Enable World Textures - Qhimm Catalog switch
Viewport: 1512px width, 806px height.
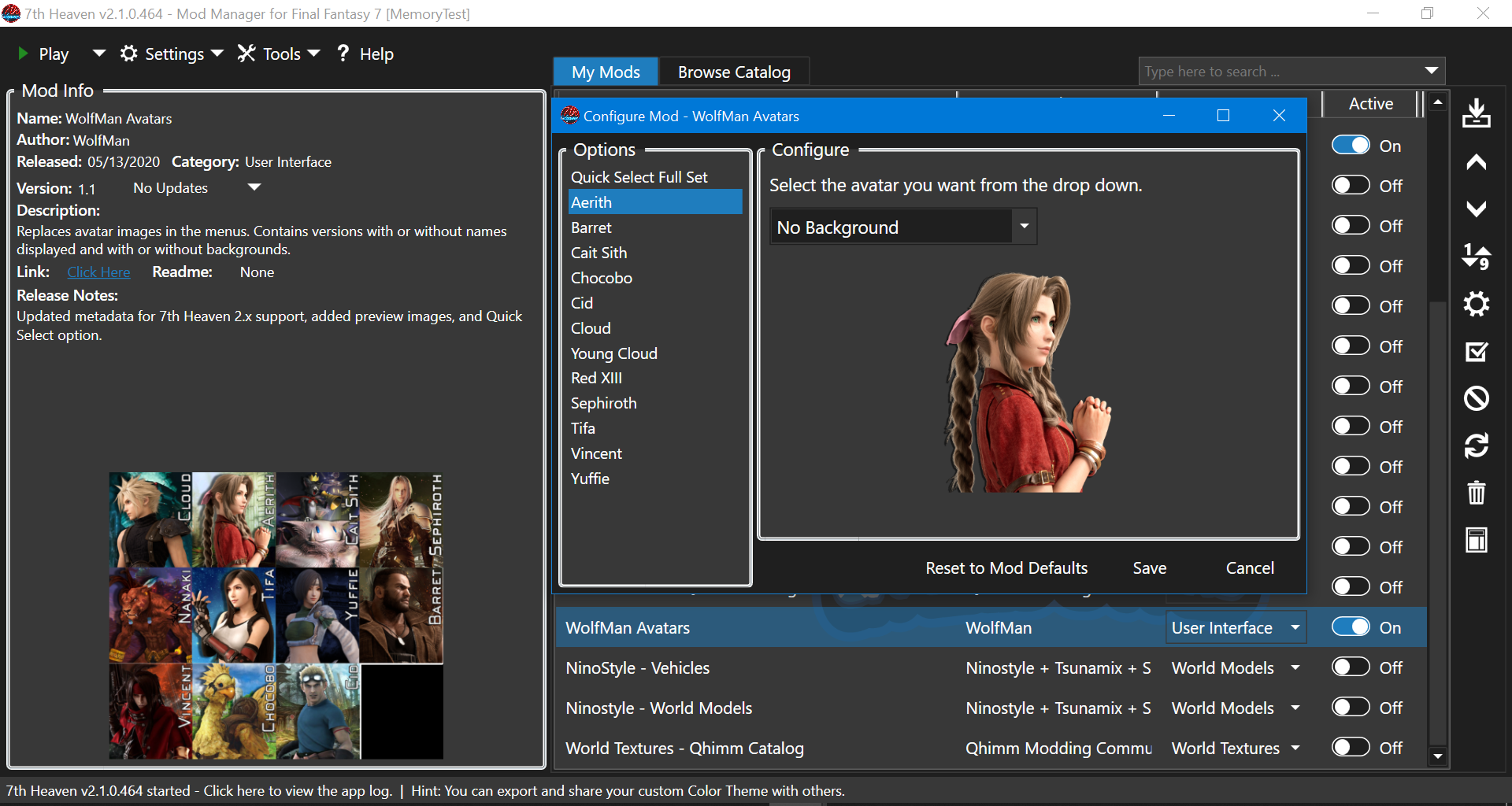[1351, 748]
